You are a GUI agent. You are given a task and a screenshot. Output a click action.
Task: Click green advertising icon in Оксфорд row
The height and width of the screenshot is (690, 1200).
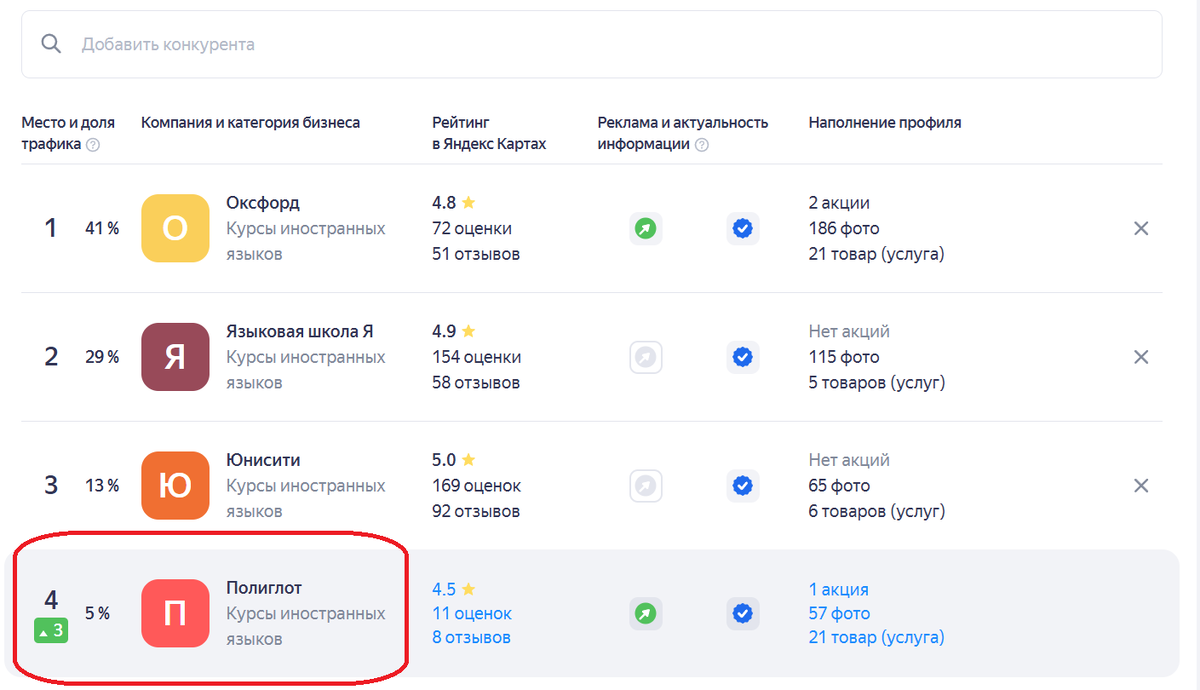646,229
